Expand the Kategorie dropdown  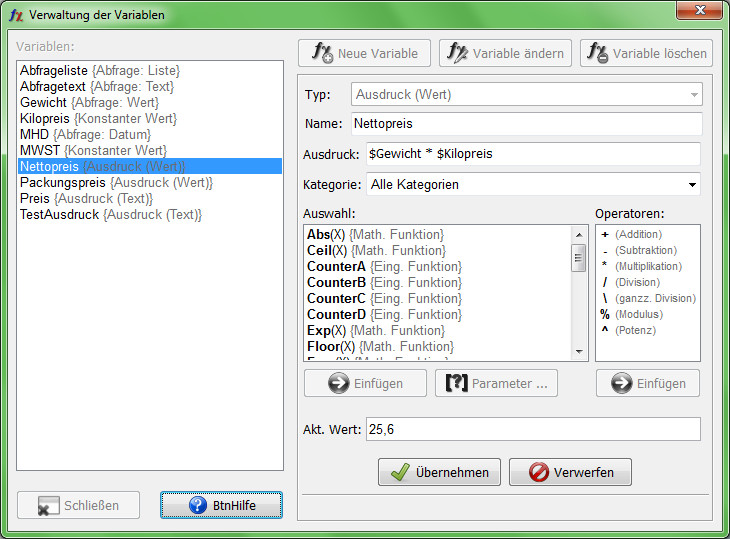click(x=692, y=185)
